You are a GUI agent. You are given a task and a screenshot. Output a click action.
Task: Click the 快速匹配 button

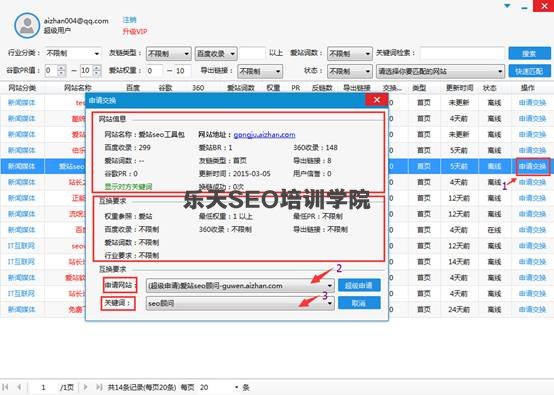pyautogui.click(x=529, y=71)
